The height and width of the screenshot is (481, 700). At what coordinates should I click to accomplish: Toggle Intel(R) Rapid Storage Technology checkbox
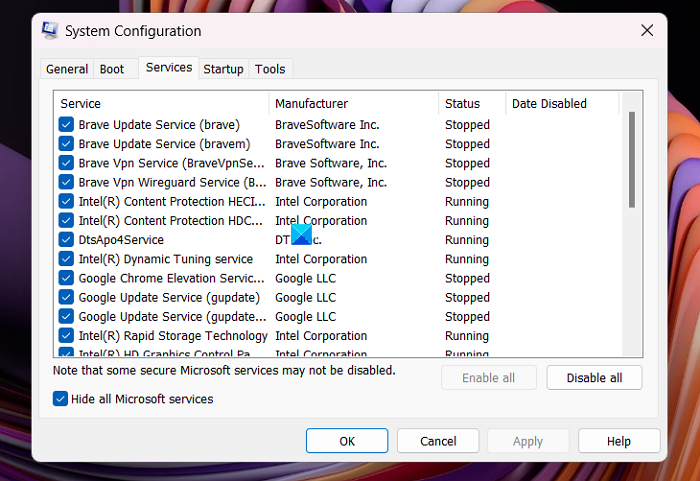66,336
